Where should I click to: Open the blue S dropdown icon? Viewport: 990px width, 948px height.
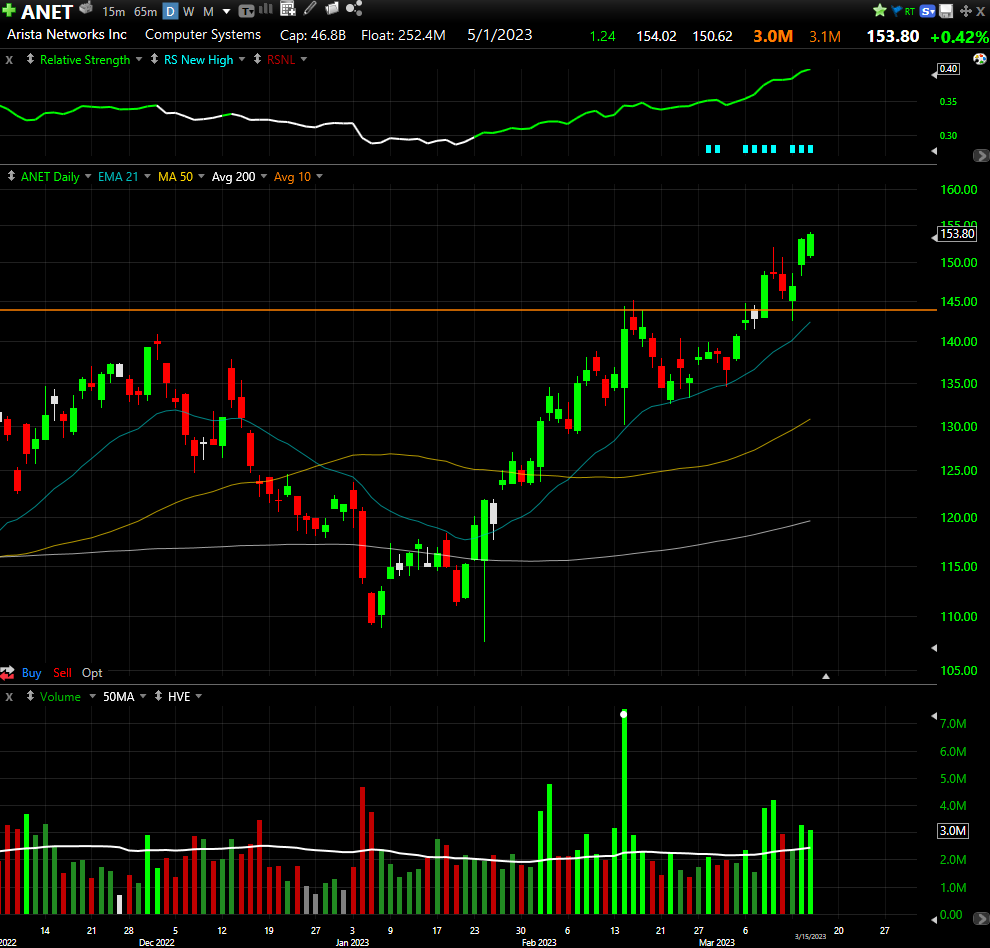927,11
